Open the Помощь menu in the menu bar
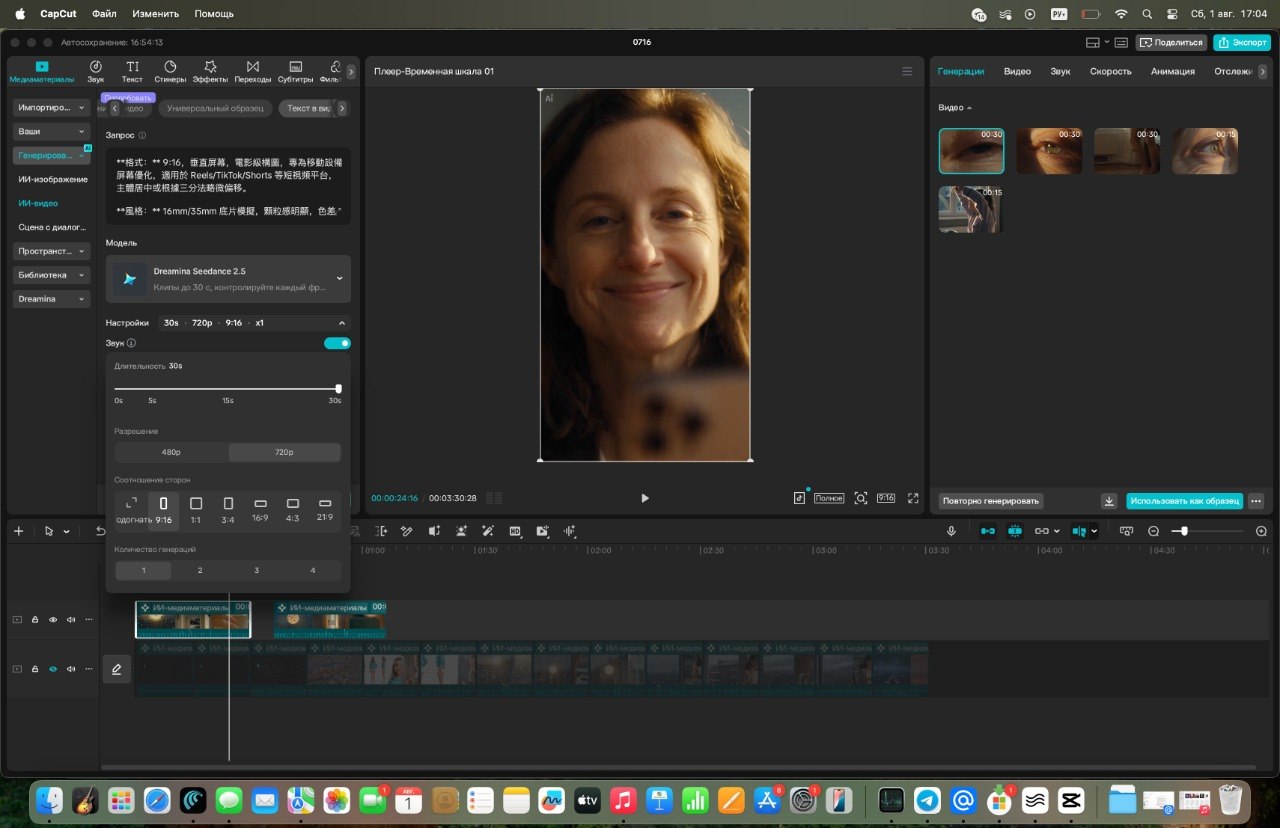Screen dimensions: 1280x828 214,14
